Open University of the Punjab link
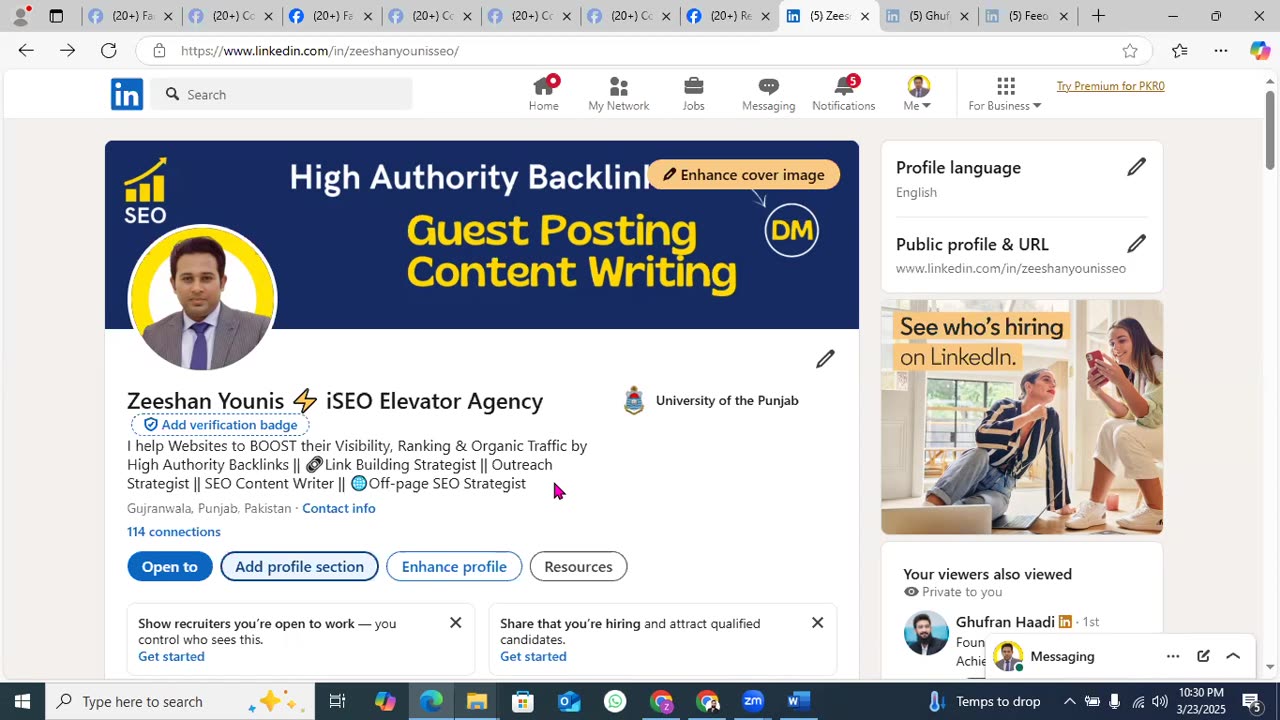This screenshot has height=720, width=1280. point(711,400)
